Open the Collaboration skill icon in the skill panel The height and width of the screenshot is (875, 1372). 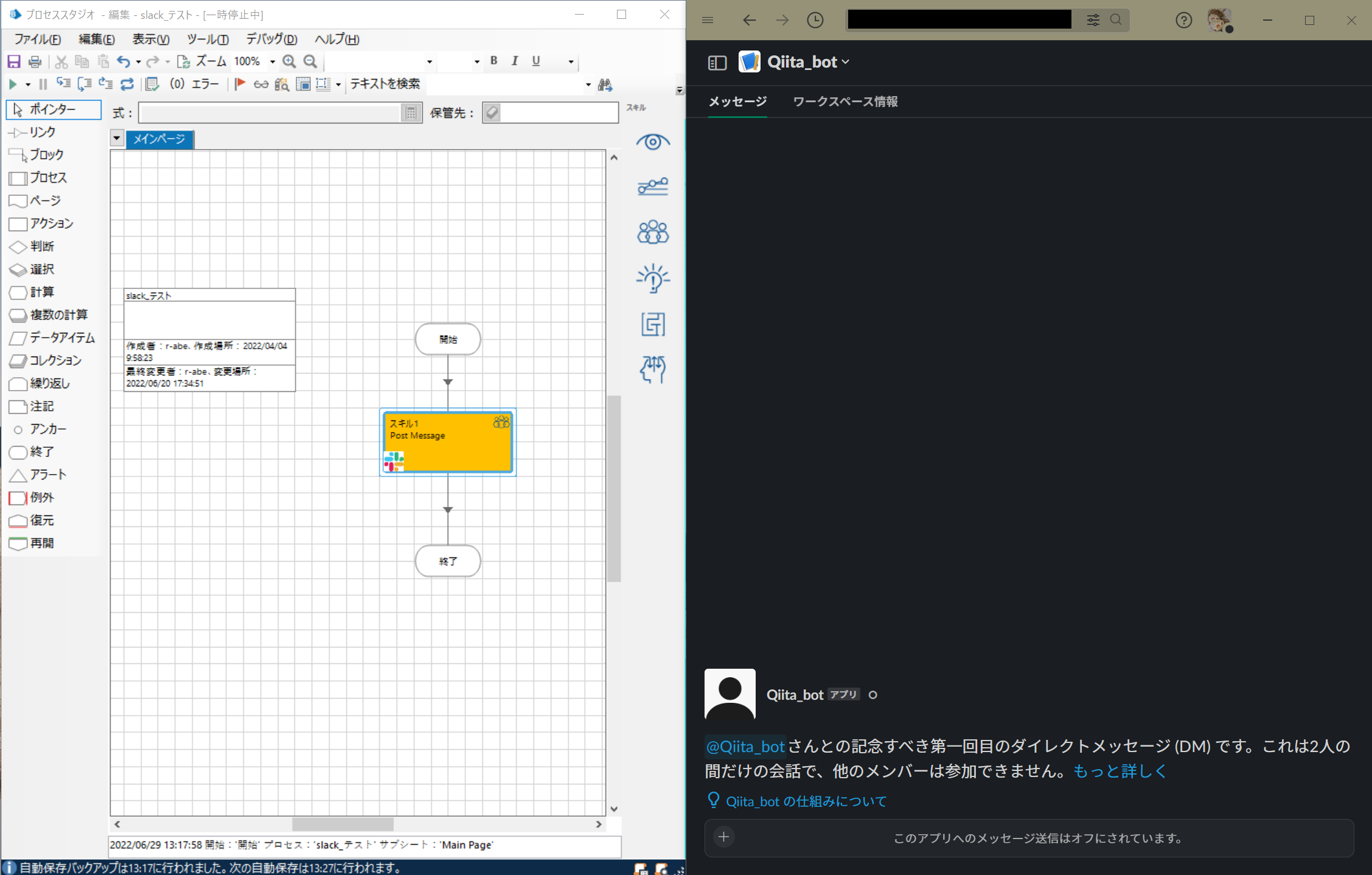(x=653, y=232)
